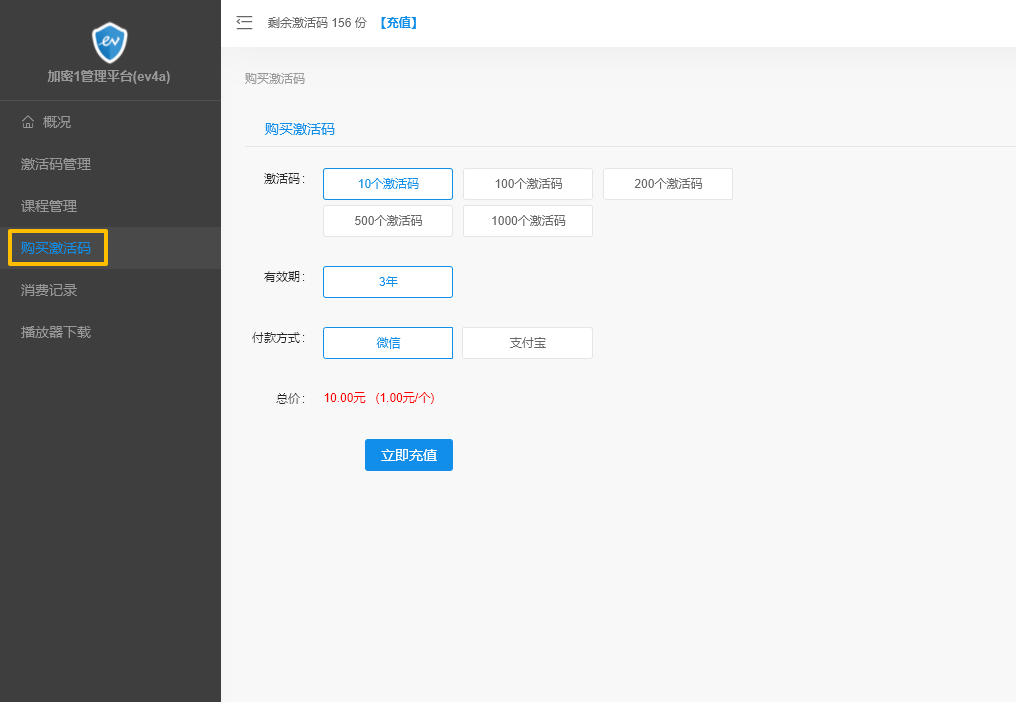The image size is (1016, 702).
Task: Open the 消费记录 page
Action: pos(49,290)
